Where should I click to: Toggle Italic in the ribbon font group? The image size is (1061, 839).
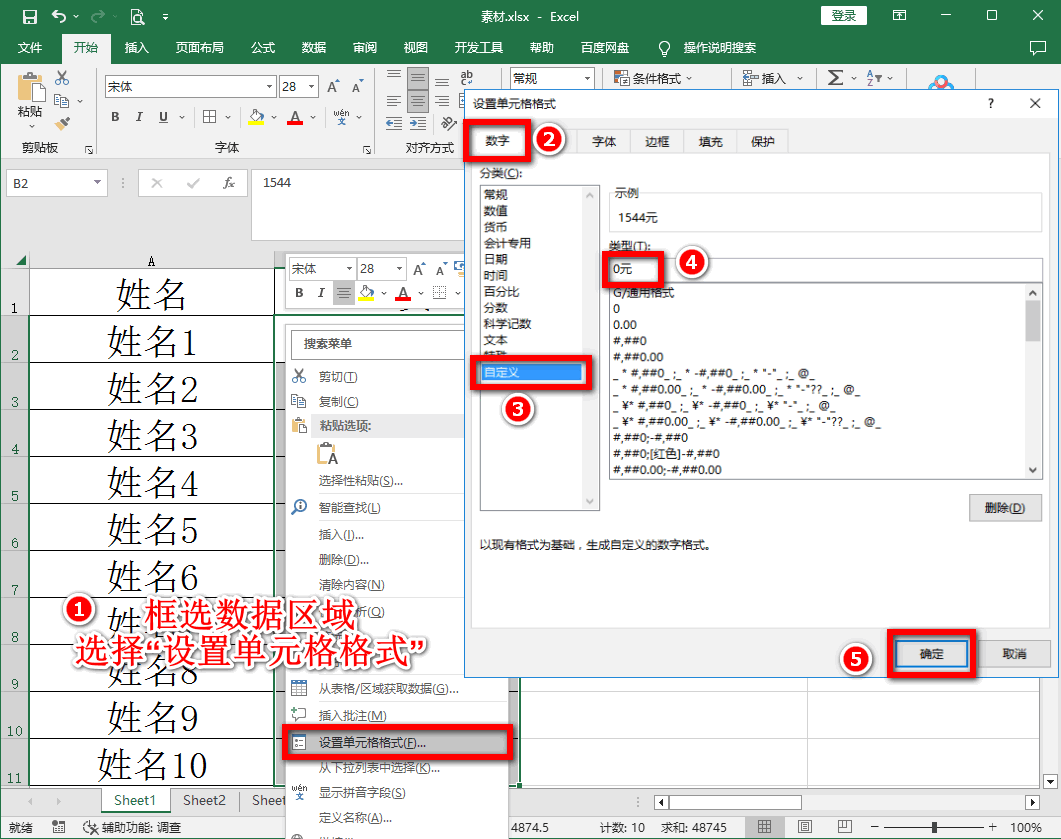[x=139, y=117]
